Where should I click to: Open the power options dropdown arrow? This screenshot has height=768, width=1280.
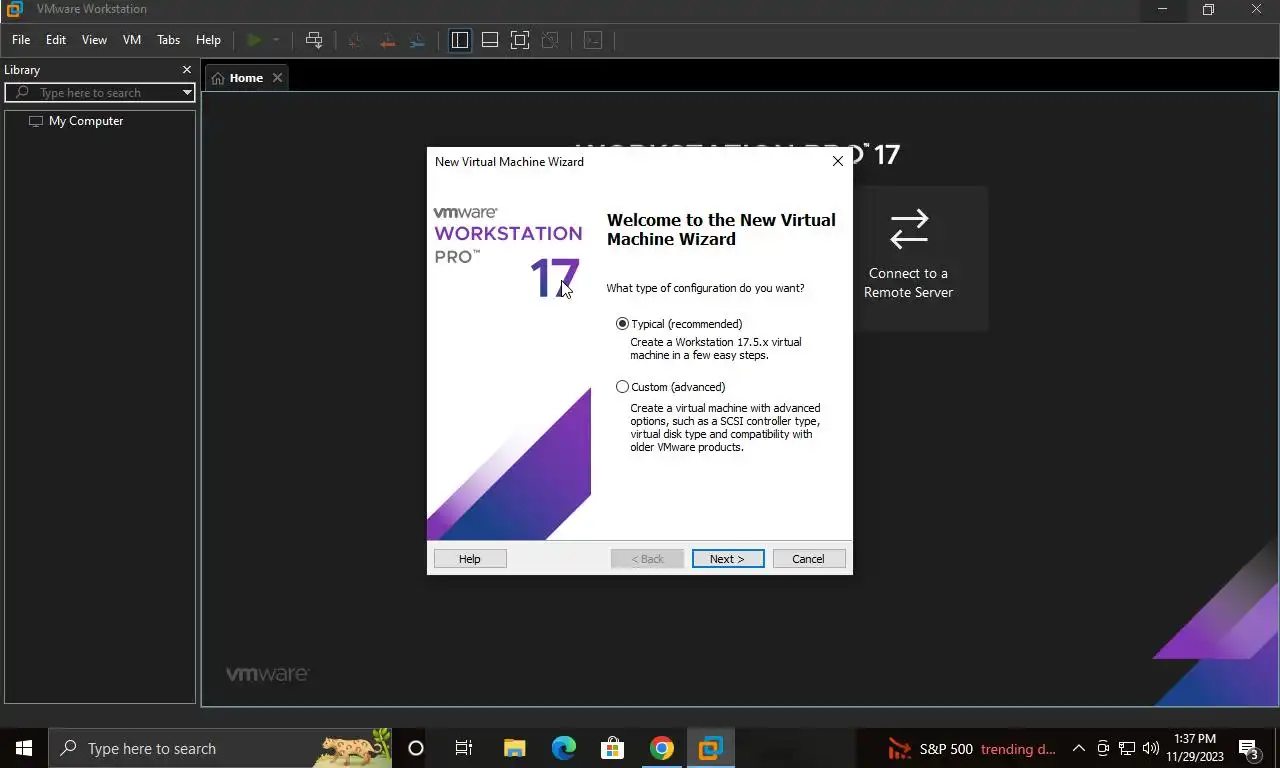[x=276, y=40]
